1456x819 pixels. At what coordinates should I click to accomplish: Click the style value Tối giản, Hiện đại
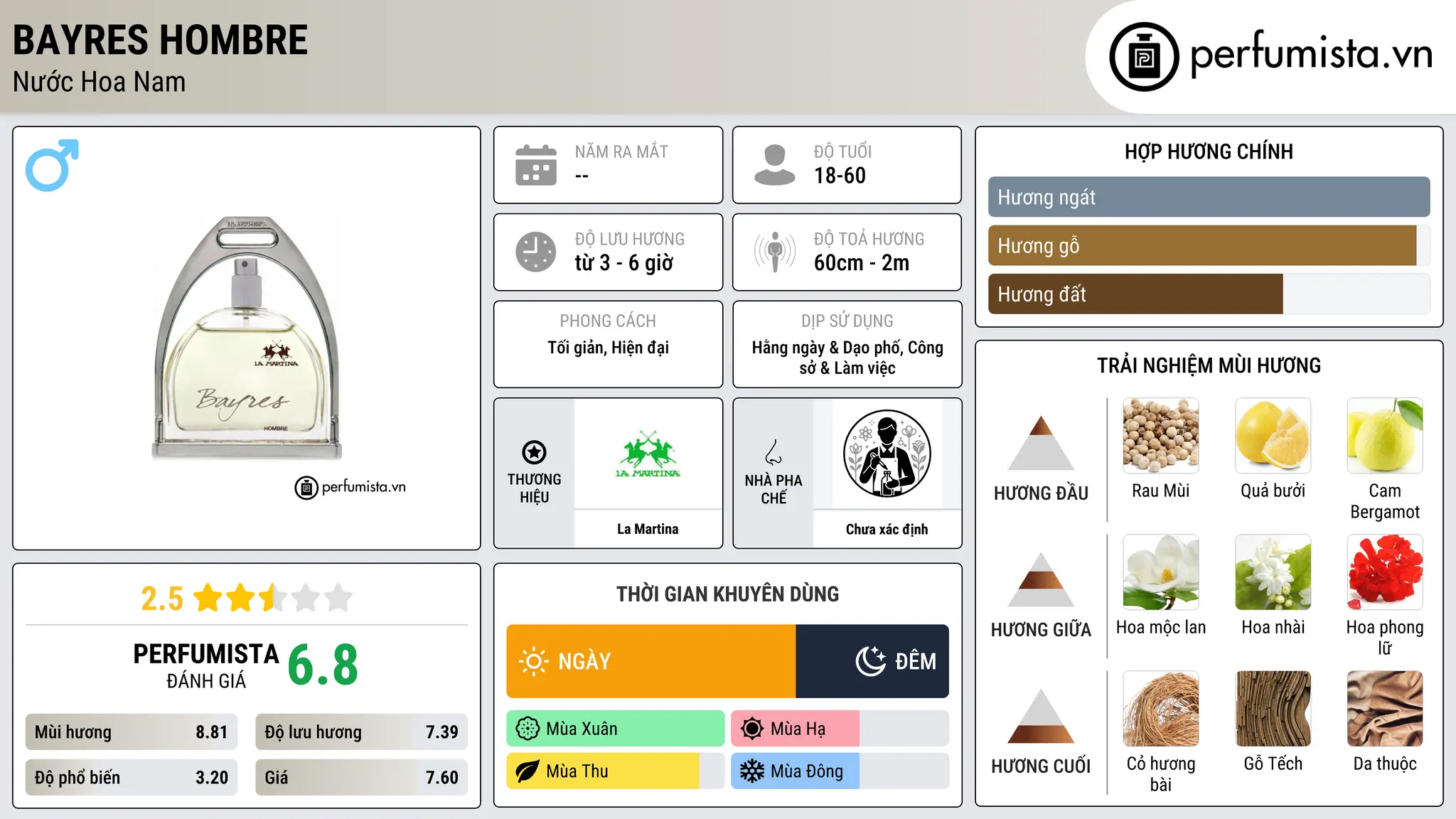[x=608, y=348]
